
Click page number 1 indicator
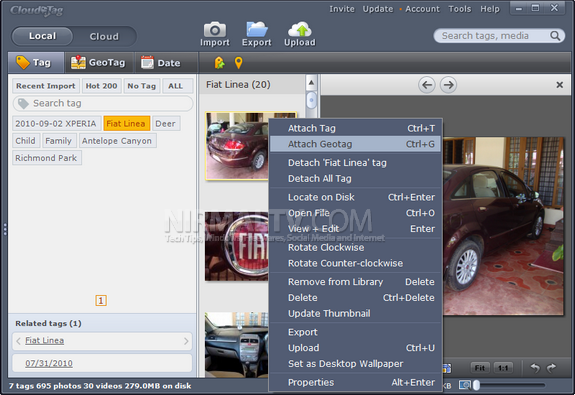101,301
